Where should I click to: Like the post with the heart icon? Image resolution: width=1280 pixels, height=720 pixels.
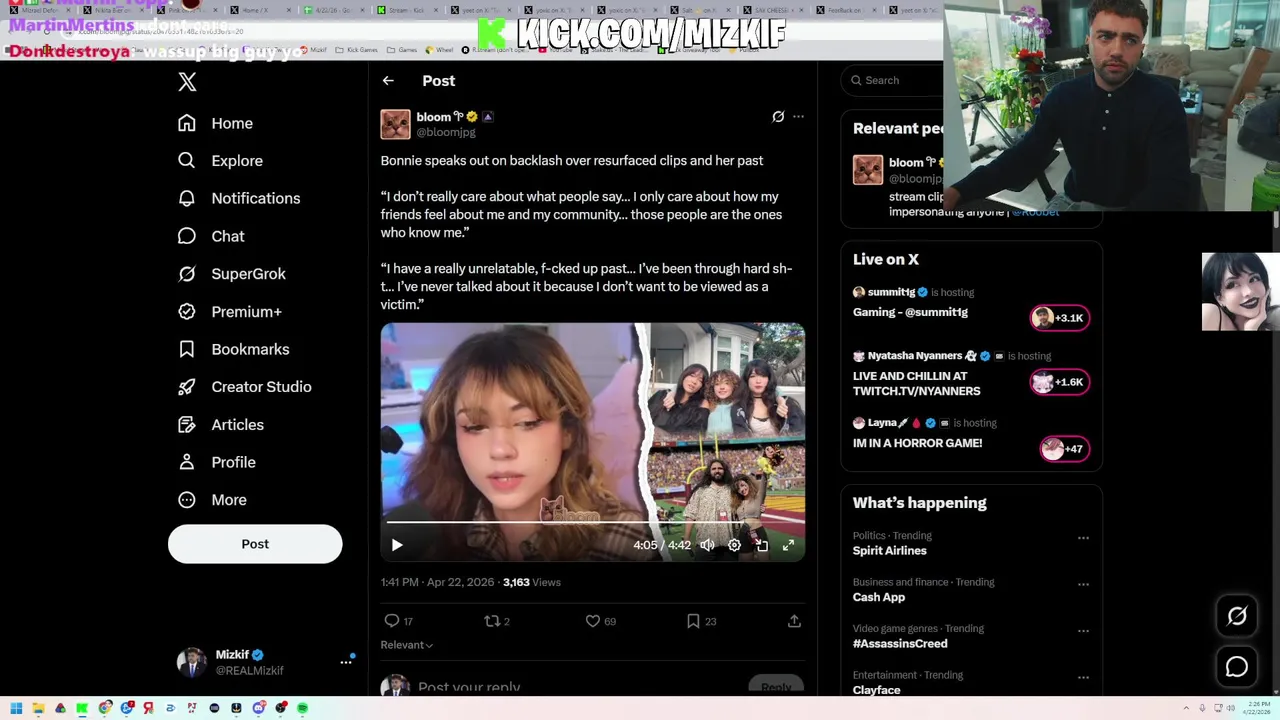[593, 621]
